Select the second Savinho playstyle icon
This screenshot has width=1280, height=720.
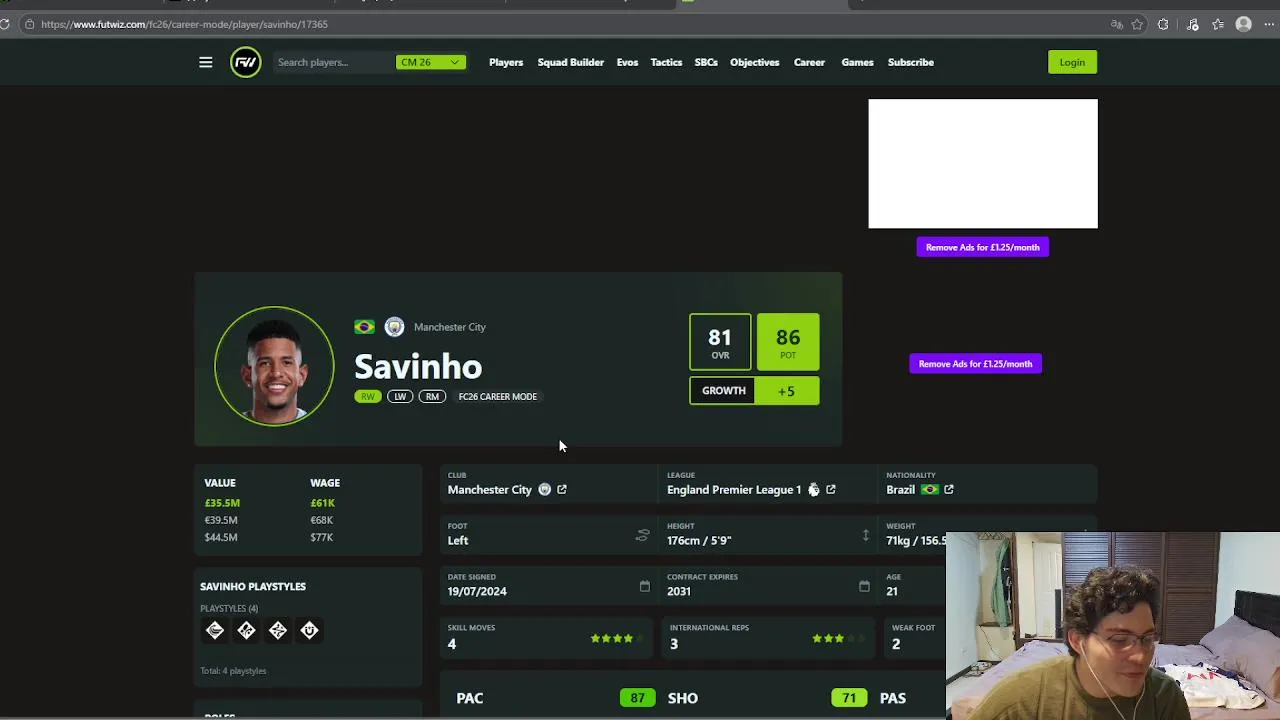coord(246,630)
